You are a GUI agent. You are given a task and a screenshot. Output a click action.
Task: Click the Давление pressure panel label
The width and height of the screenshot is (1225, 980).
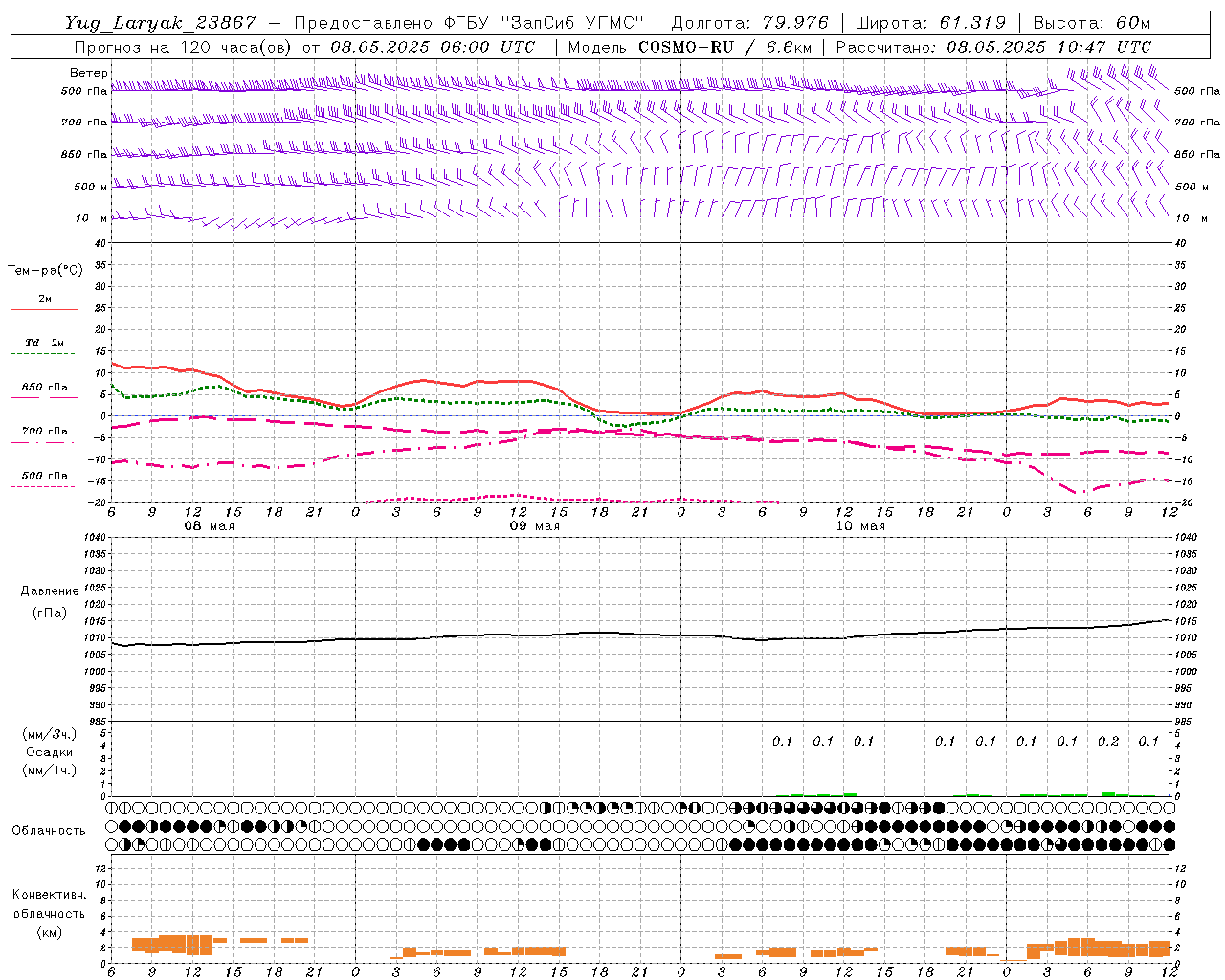click(50, 591)
